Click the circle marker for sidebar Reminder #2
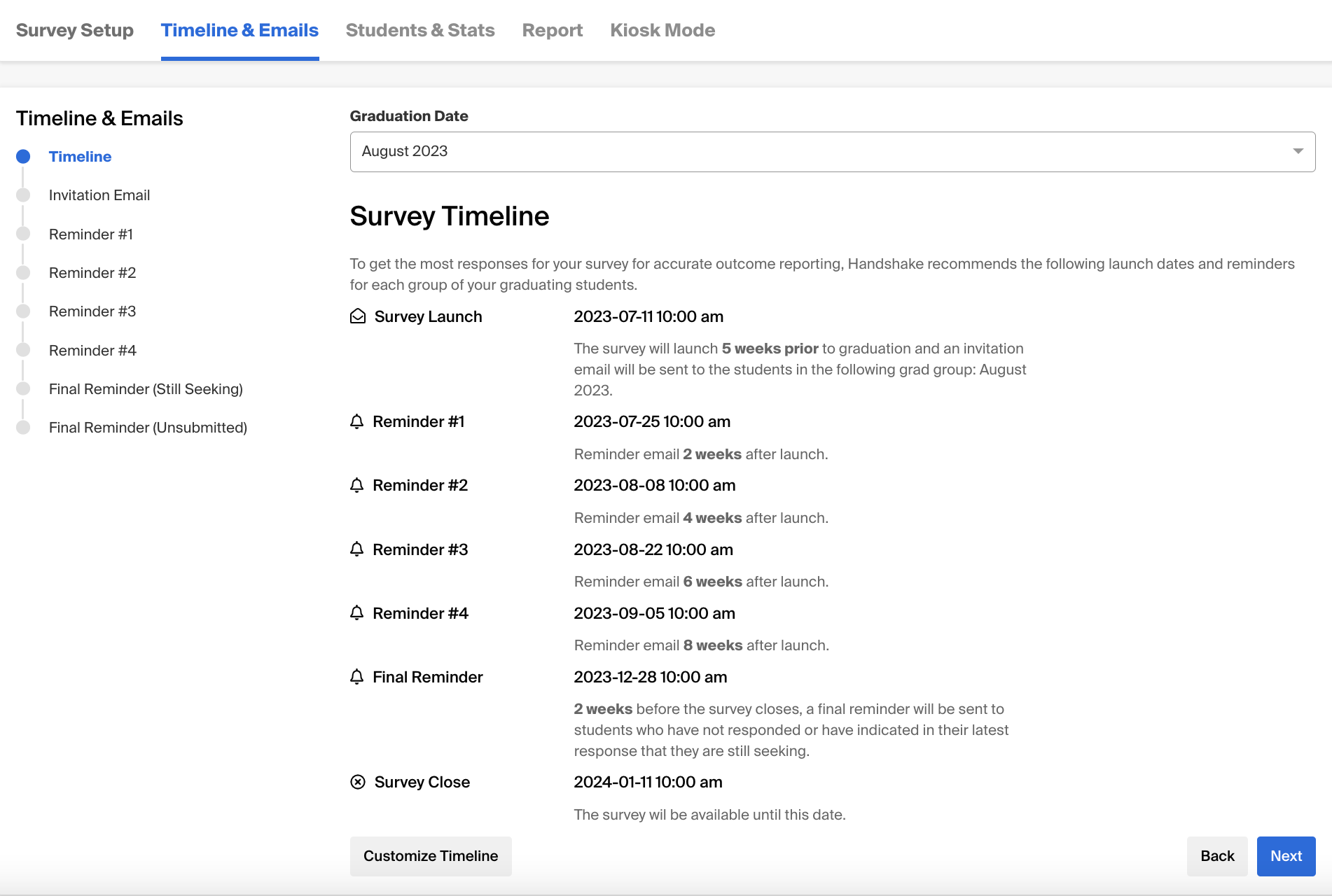This screenshot has height=896, width=1332. pos(23,272)
